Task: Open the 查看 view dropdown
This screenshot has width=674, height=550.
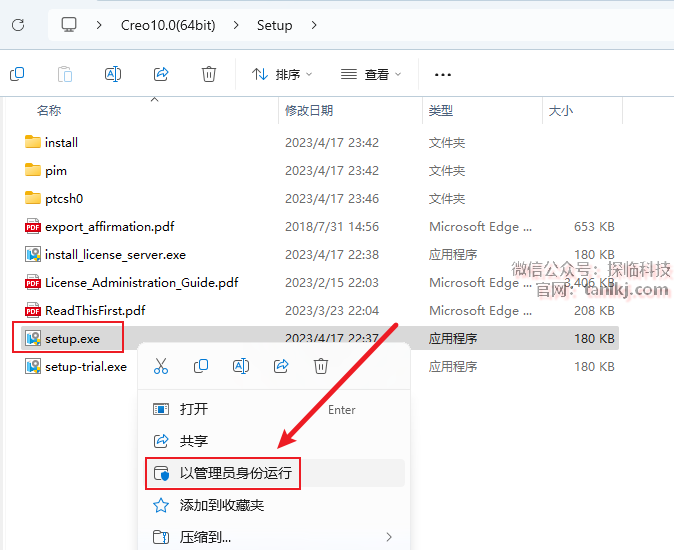Action: point(371,74)
